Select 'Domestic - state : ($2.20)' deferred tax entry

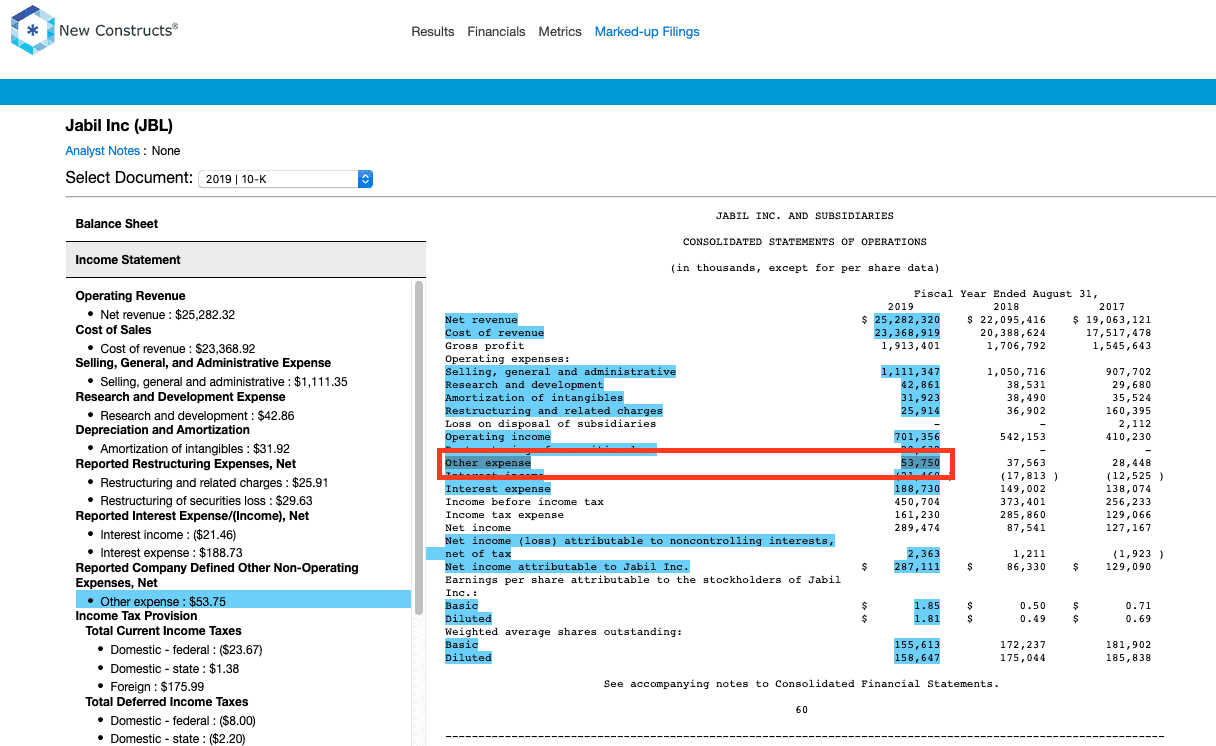177,739
